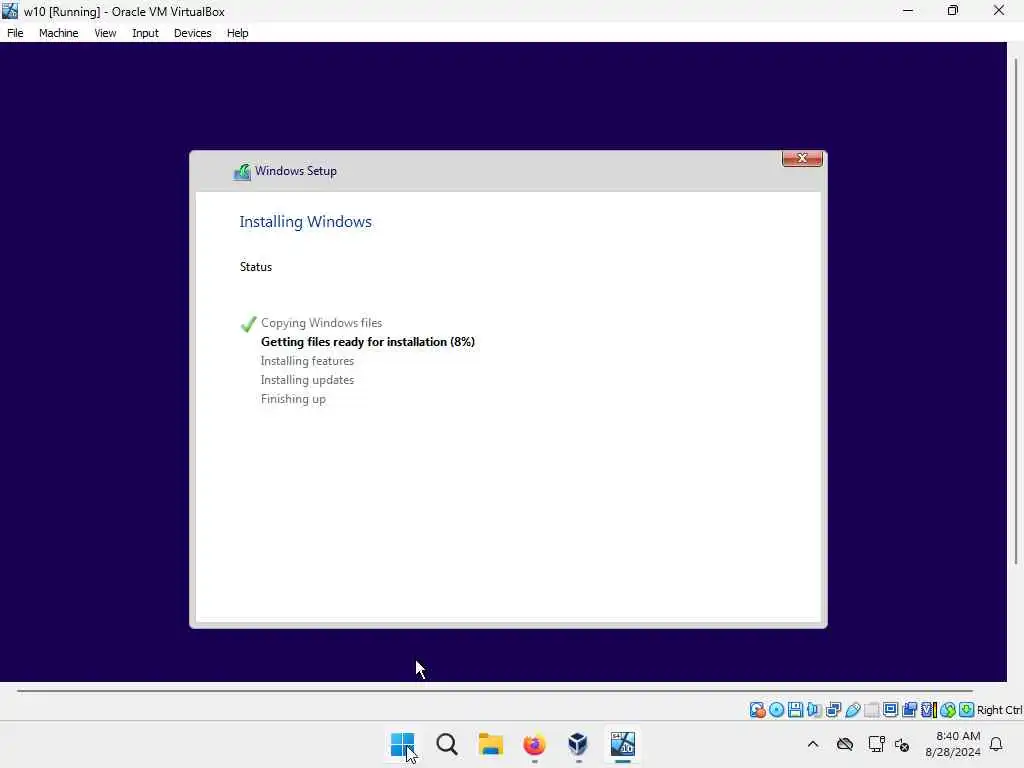Click the network adapters status icon

tap(833, 710)
